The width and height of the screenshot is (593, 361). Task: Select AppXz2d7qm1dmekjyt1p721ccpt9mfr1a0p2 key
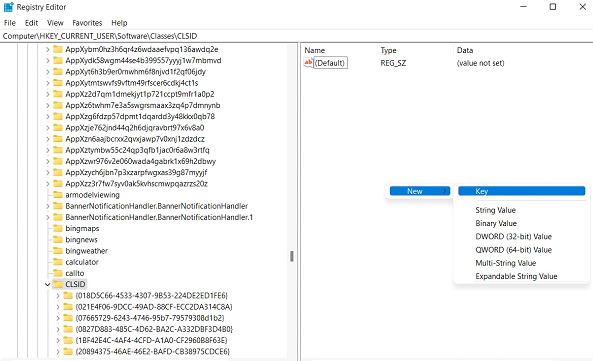(x=140, y=94)
